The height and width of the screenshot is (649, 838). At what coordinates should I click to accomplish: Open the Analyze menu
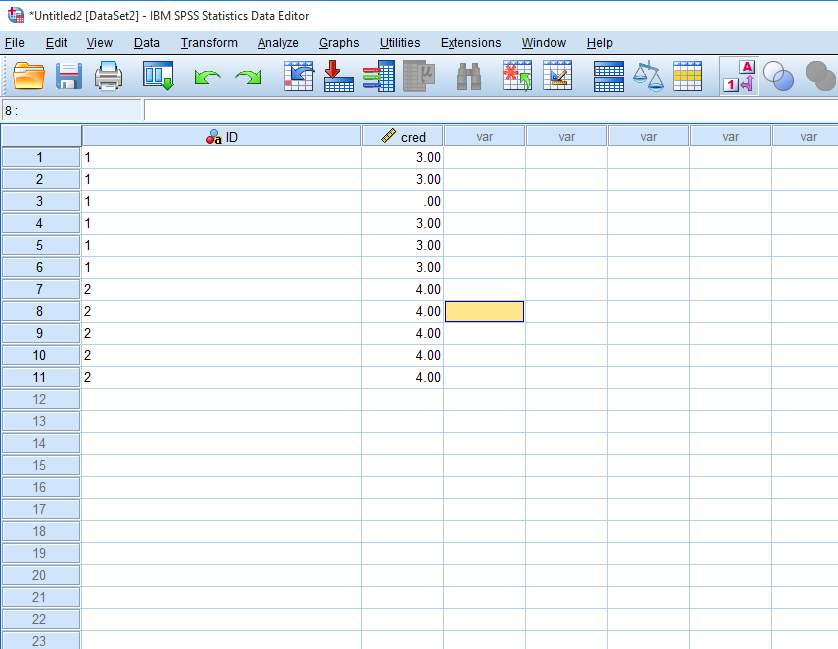point(278,43)
